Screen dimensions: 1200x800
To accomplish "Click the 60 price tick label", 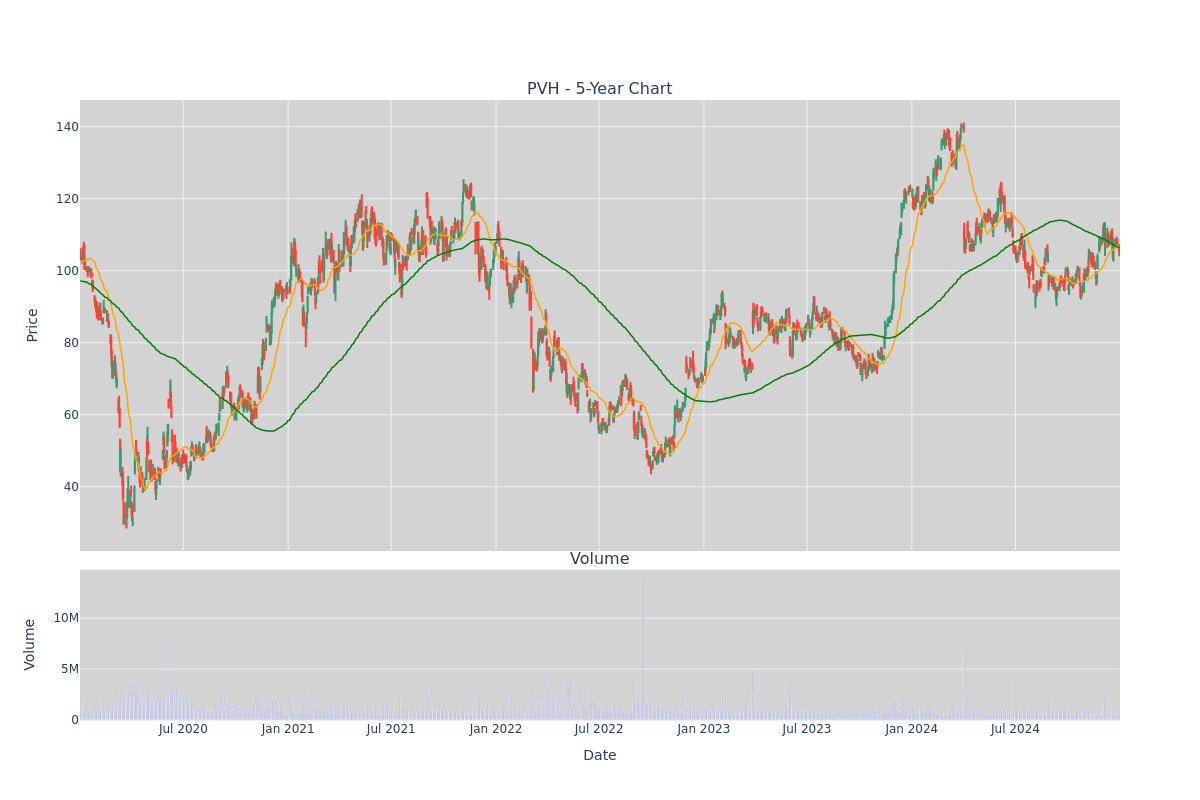I will pos(71,415).
